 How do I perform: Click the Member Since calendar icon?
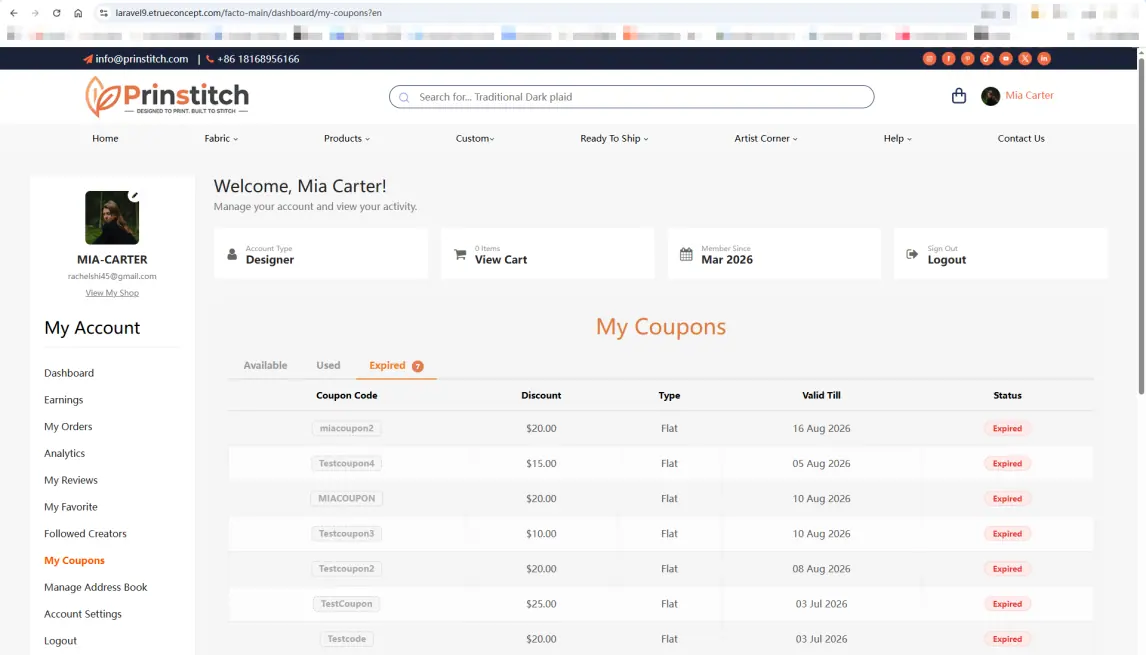tap(686, 254)
